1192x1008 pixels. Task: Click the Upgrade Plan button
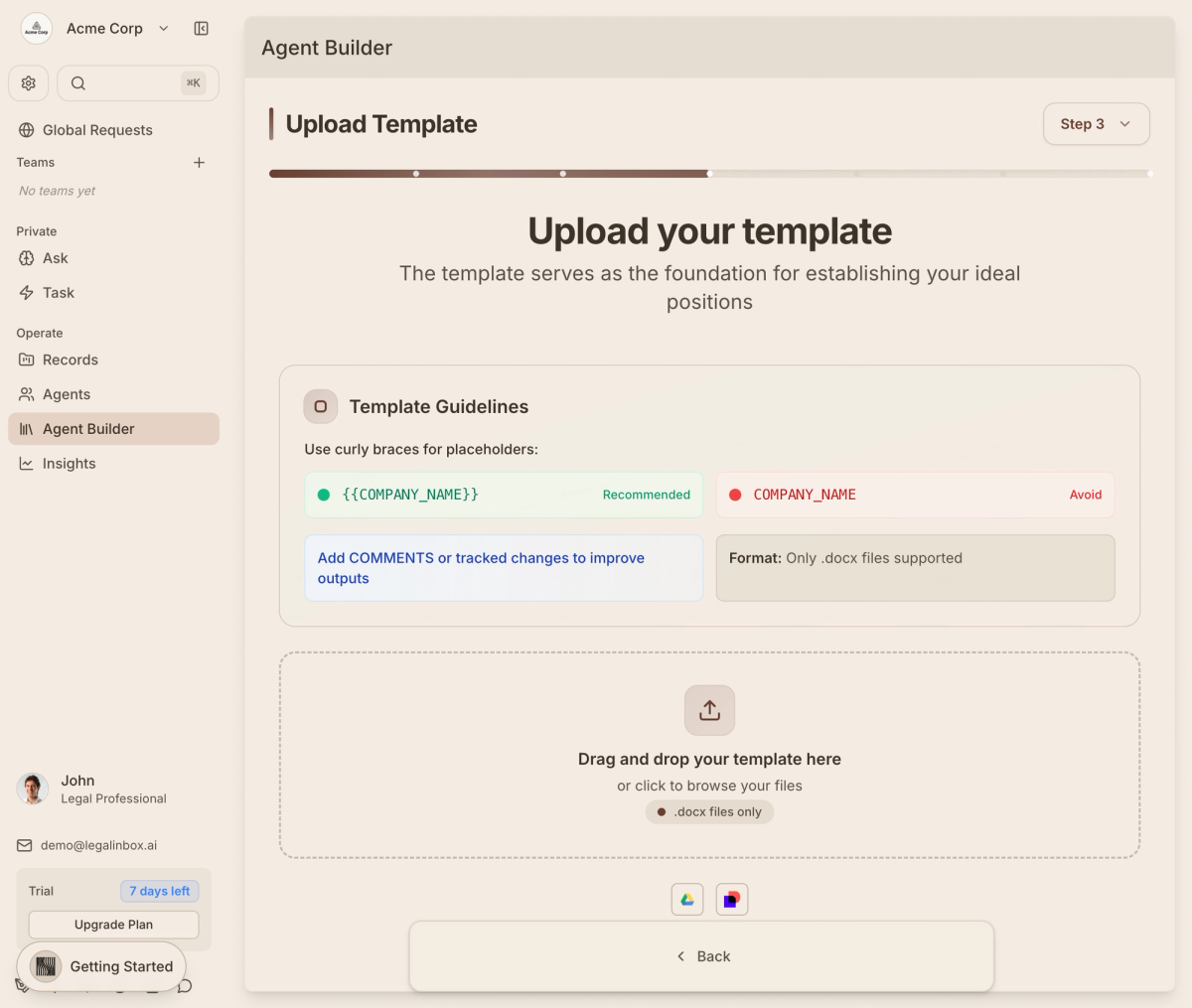(113, 925)
